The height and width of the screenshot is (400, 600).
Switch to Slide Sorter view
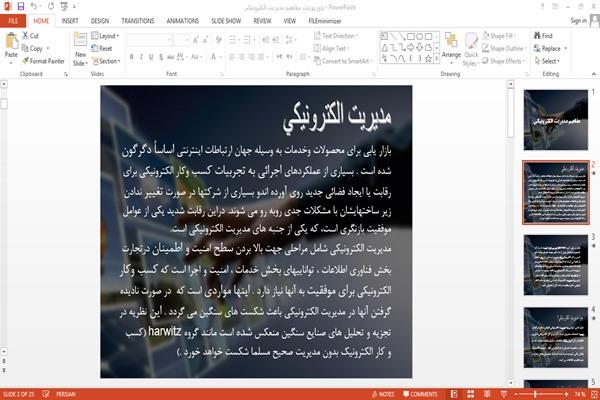[471, 394]
